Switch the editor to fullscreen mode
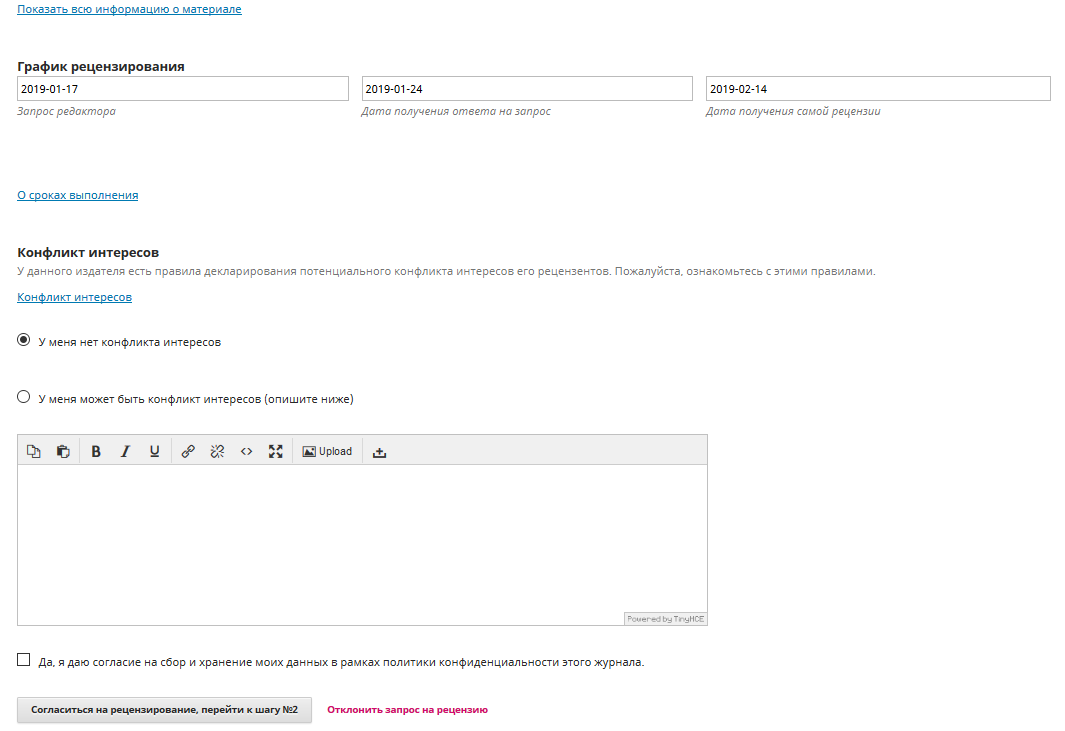This screenshot has height=731, width=1065. point(275,451)
